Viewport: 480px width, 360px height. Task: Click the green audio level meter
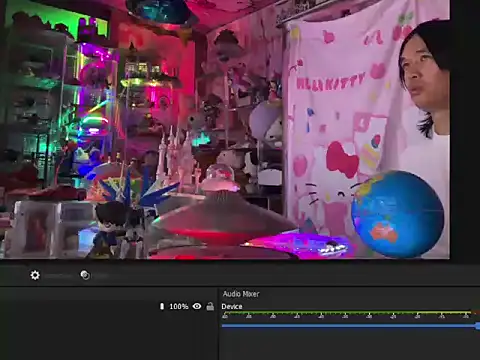point(347,313)
